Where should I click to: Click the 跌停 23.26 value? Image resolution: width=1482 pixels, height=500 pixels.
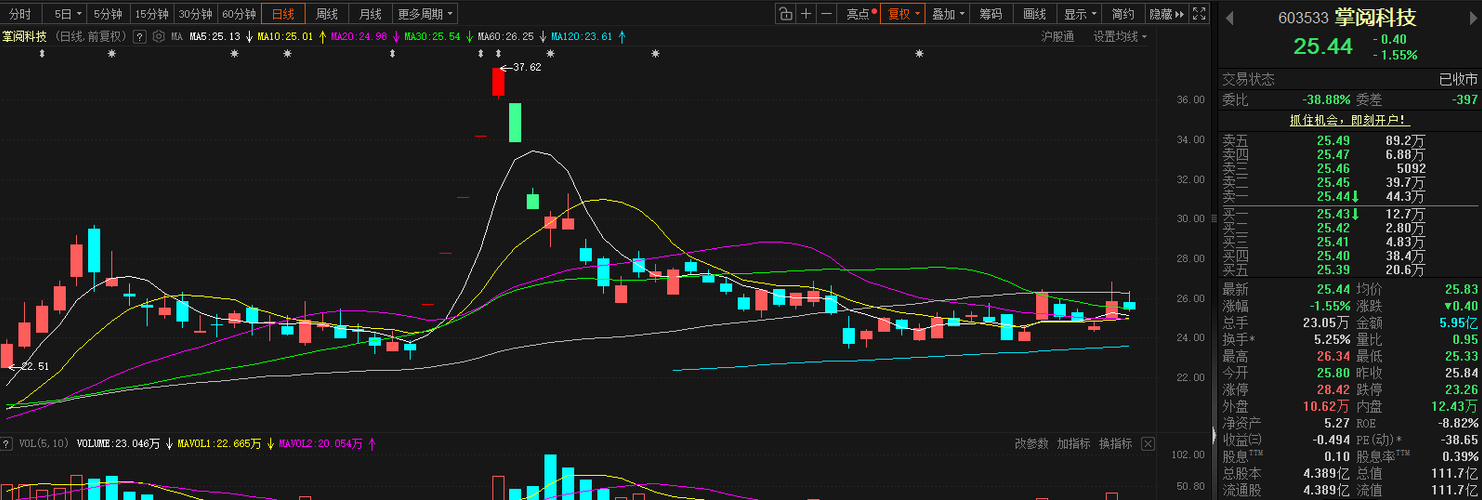click(1461, 389)
